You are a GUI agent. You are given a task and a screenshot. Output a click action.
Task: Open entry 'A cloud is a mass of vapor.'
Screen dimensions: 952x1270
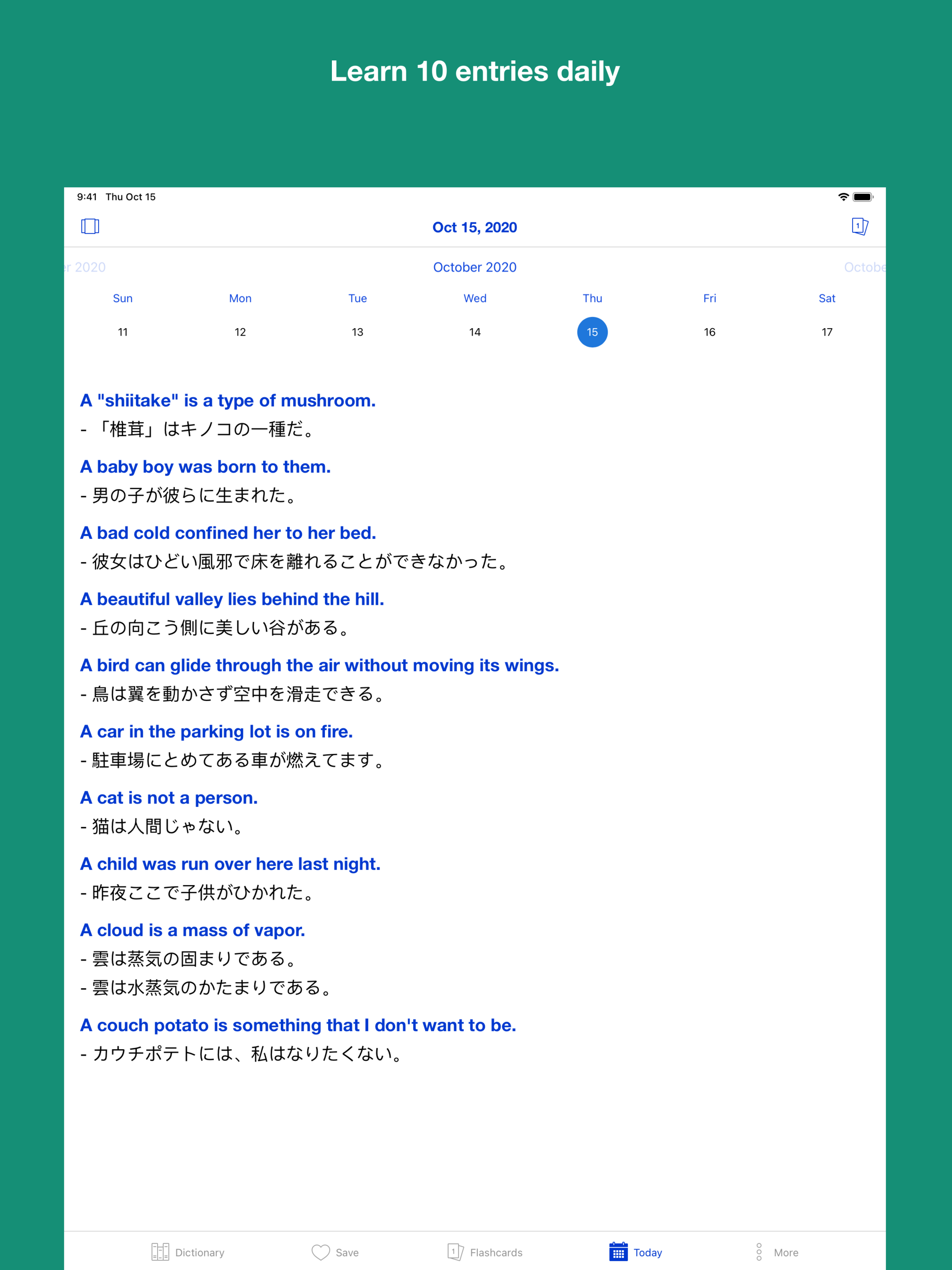coord(192,930)
